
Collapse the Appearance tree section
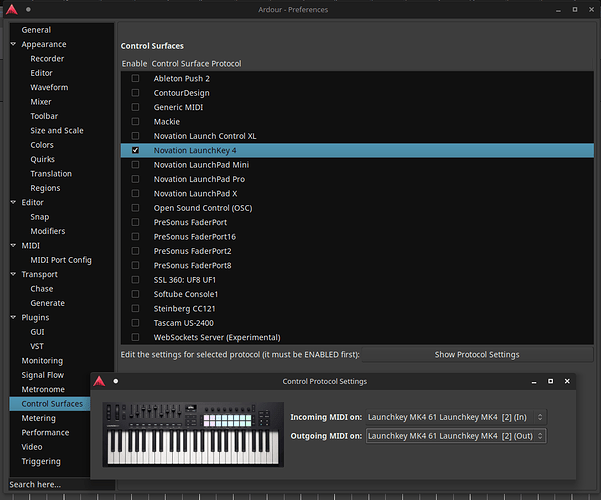pyautogui.click(x=13, y=45)
